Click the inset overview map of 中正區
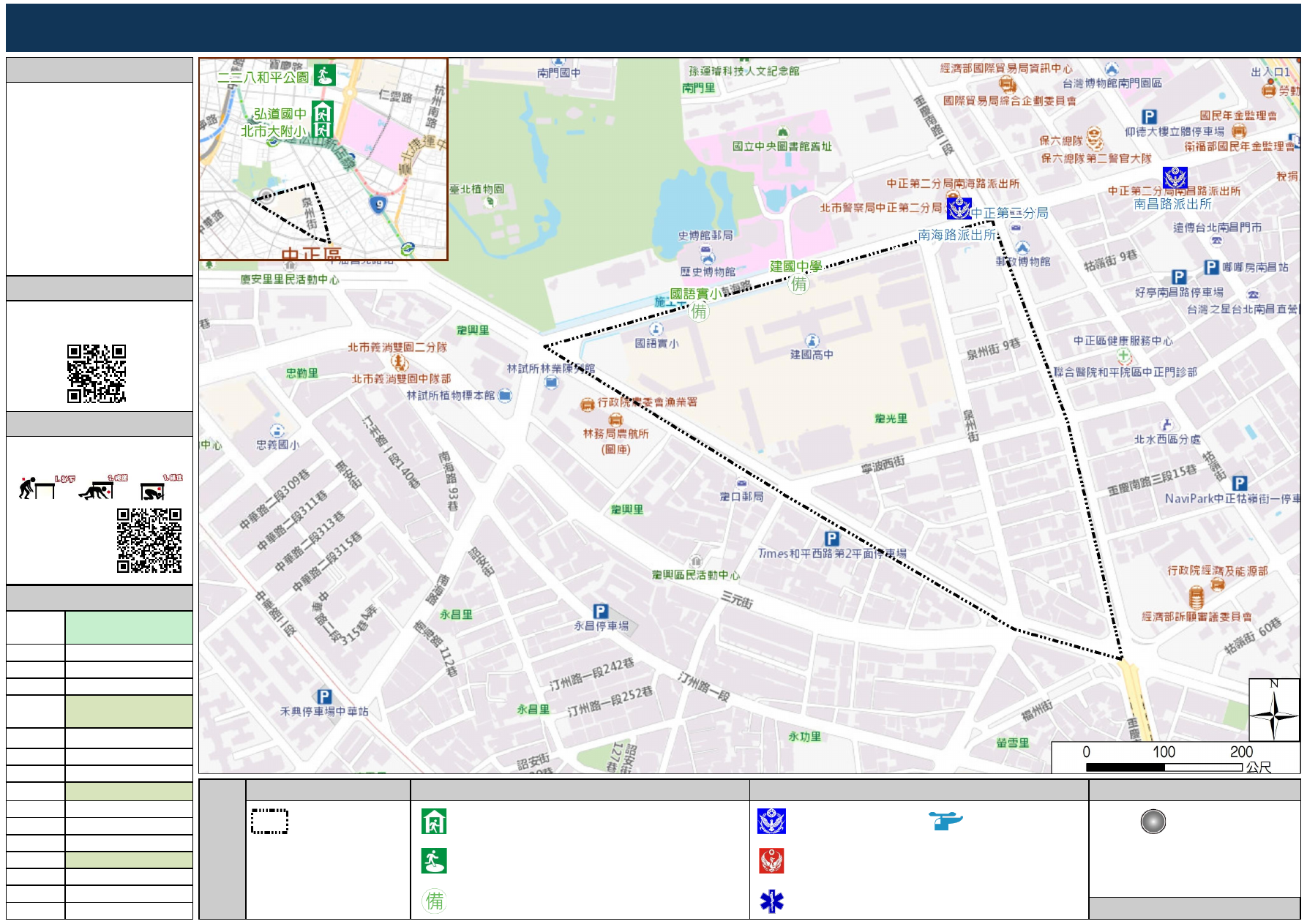The image size is (1307, 924). 323,159
